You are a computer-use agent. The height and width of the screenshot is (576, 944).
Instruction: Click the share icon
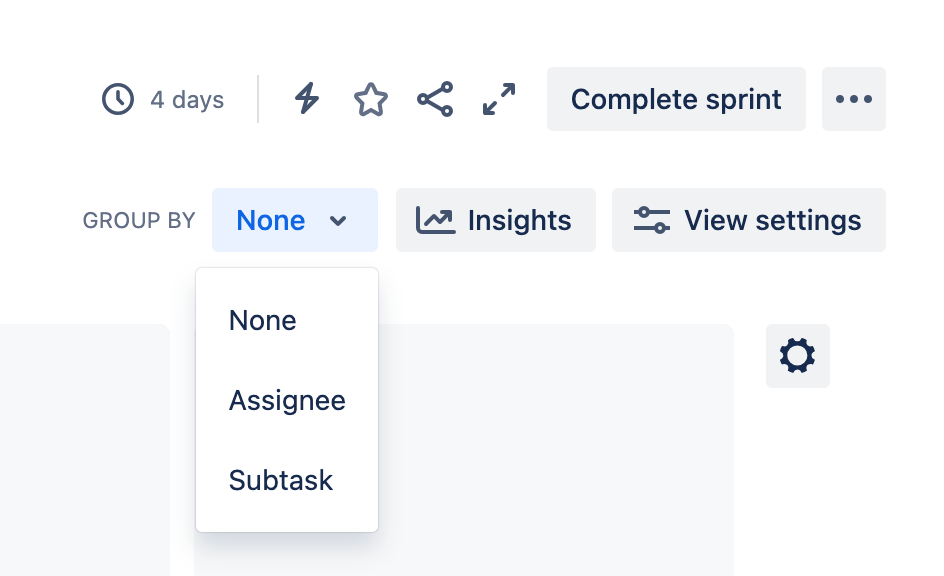pyautogui.click(x=435, y=99)
